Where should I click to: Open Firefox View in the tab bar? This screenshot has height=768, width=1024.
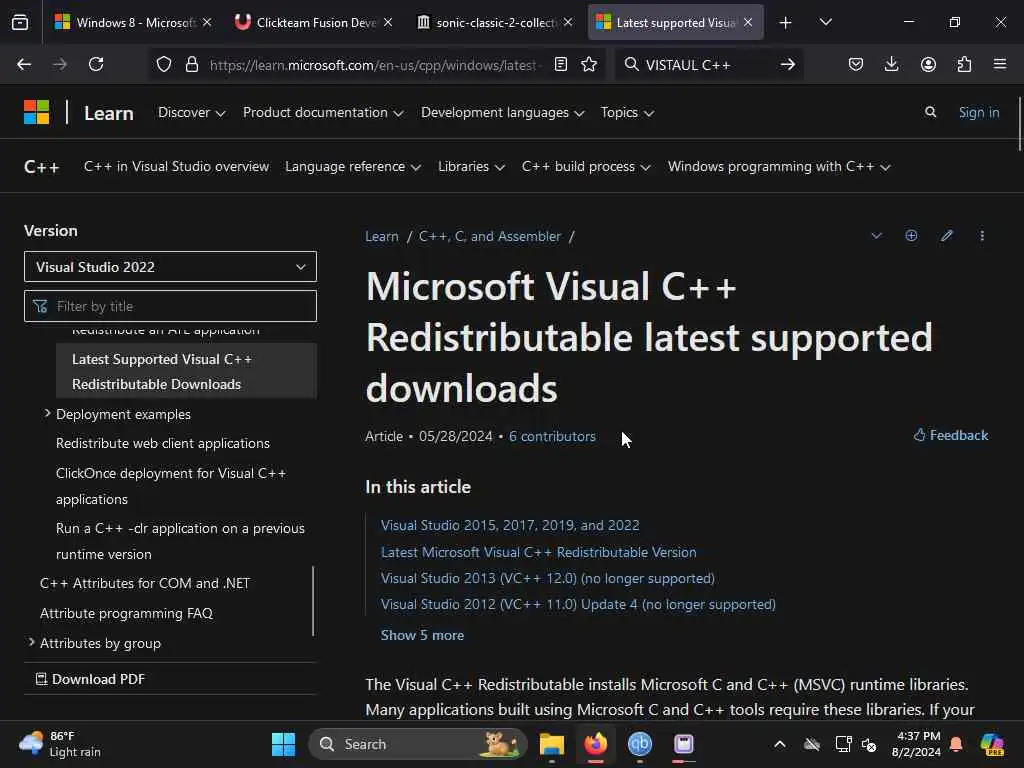(x=20, y=22)
